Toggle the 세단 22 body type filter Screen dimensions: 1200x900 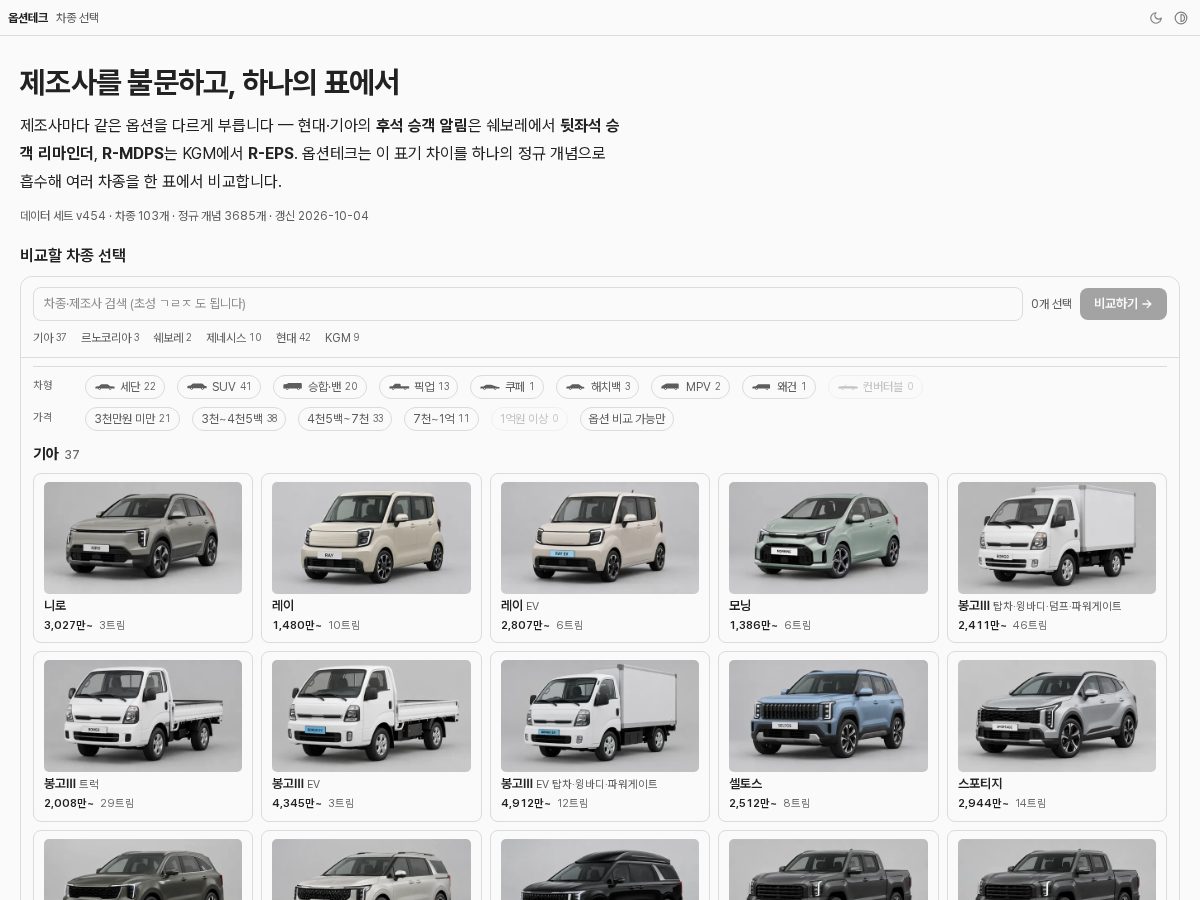click(125, 387)
